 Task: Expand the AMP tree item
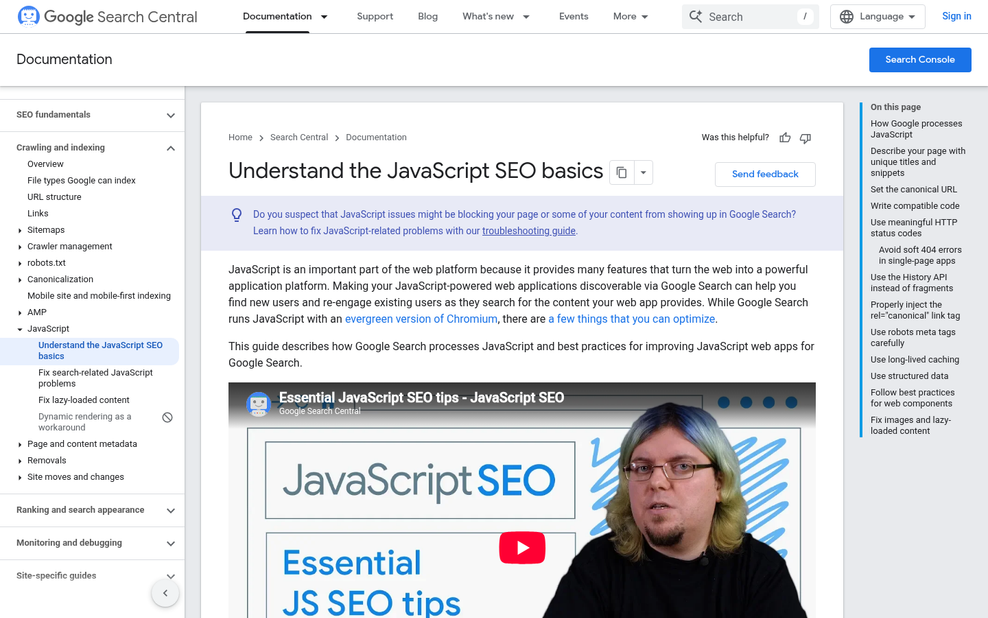click(x=20, y=312)
